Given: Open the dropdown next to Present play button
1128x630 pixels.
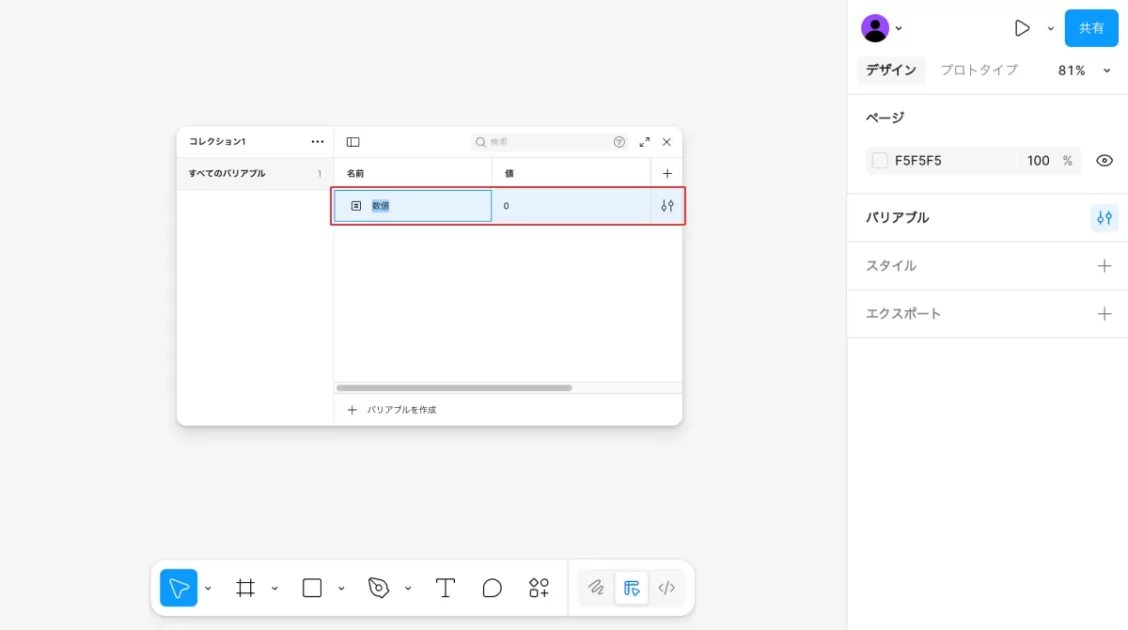Looking at the screenshot, I should click(1050, 29).
